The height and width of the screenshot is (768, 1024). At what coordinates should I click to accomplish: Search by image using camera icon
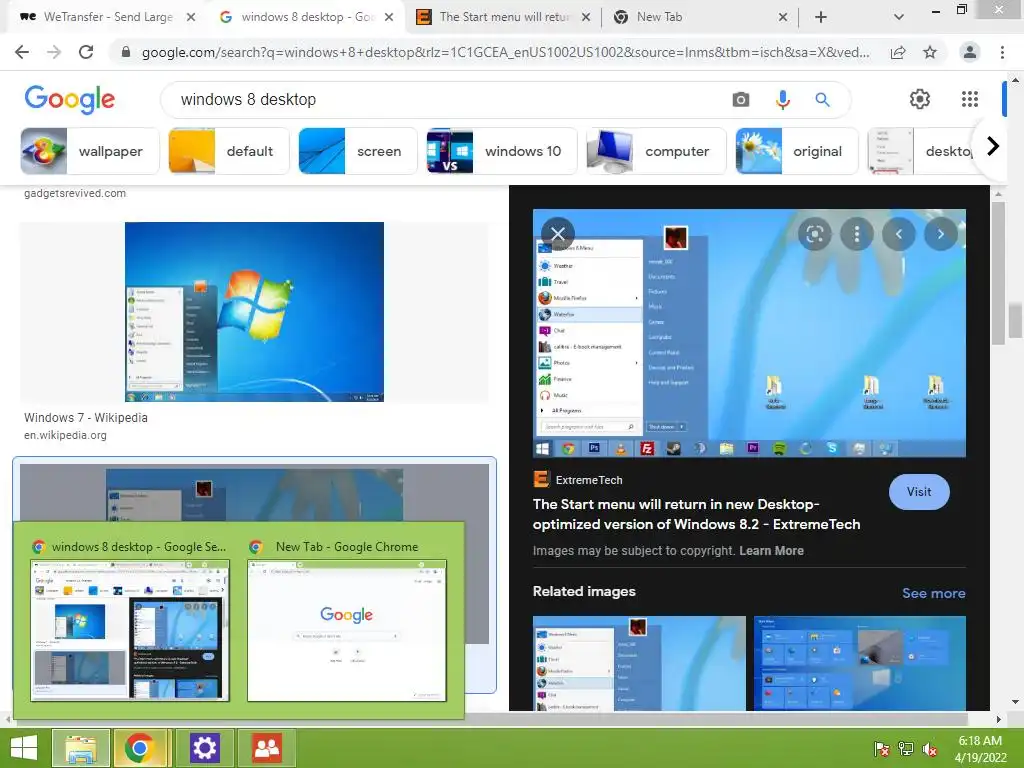pyautogui.click(x=741, y=99)
